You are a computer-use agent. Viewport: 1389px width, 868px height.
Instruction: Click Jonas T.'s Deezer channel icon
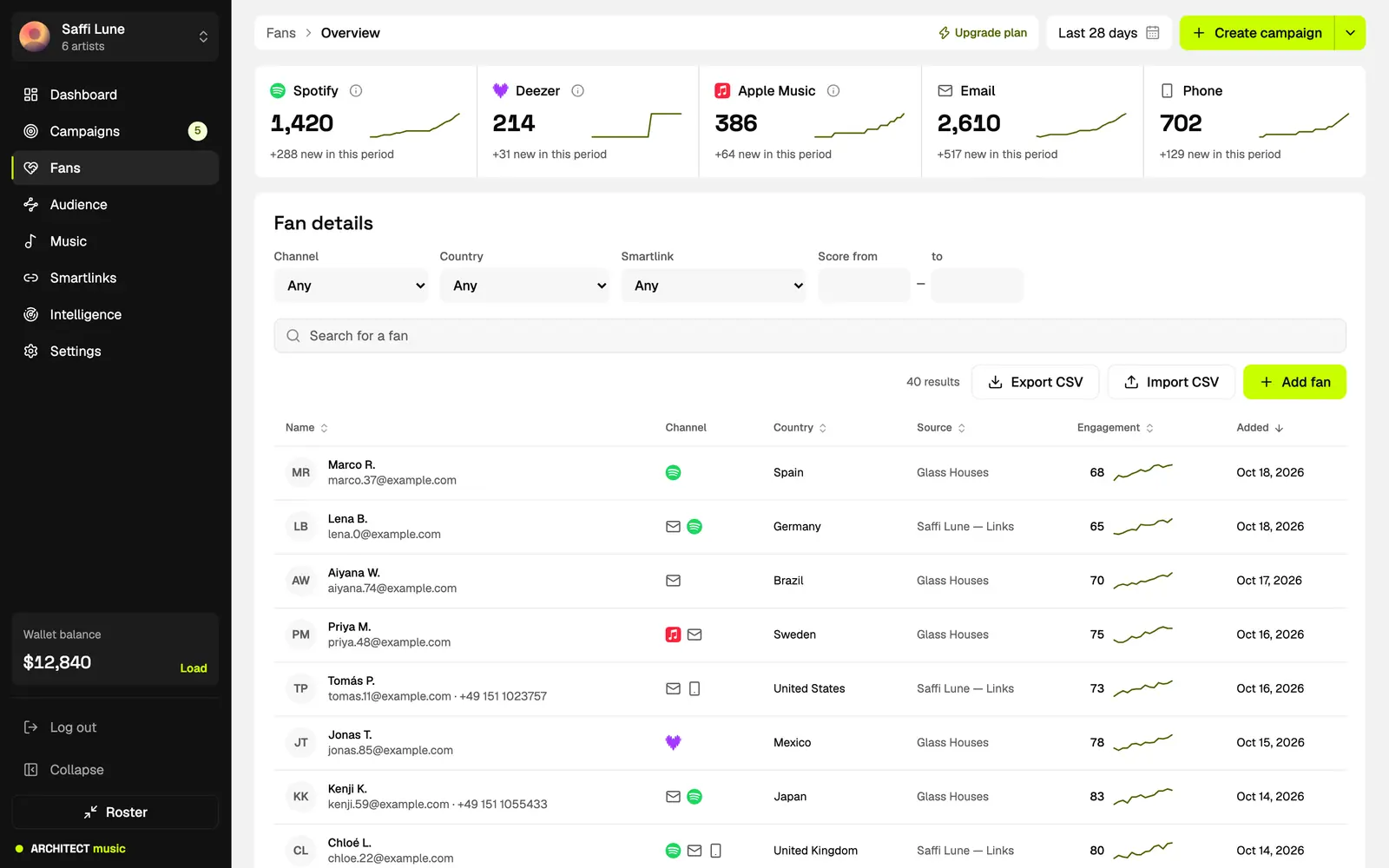coord(673,742)
